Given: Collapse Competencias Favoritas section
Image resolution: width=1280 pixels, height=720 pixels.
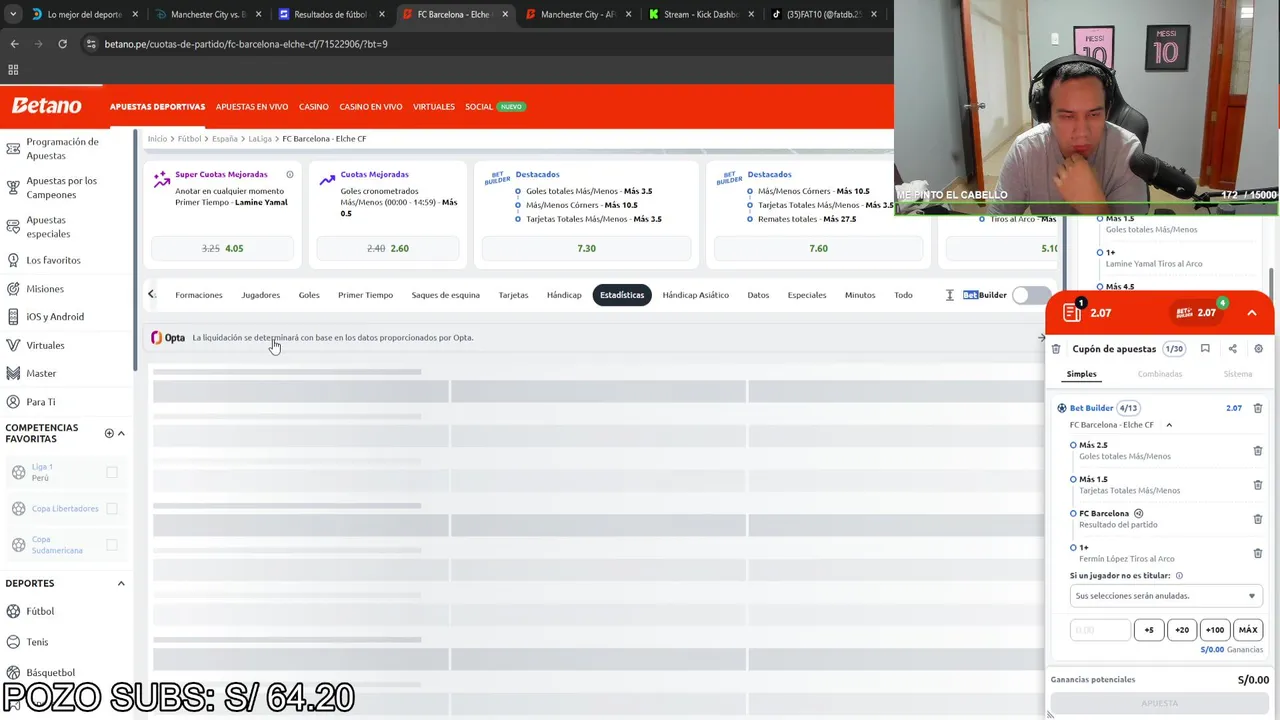Looking at the screenshot, I should coord(121,433).
